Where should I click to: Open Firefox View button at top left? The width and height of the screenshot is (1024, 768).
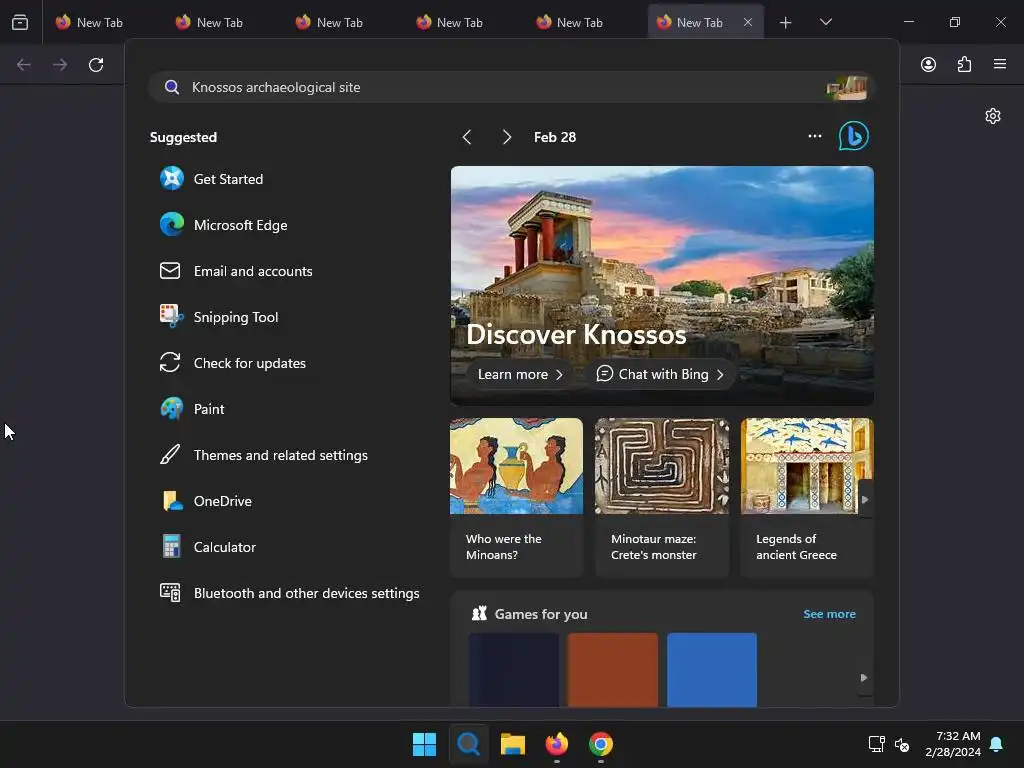(20, 22)
